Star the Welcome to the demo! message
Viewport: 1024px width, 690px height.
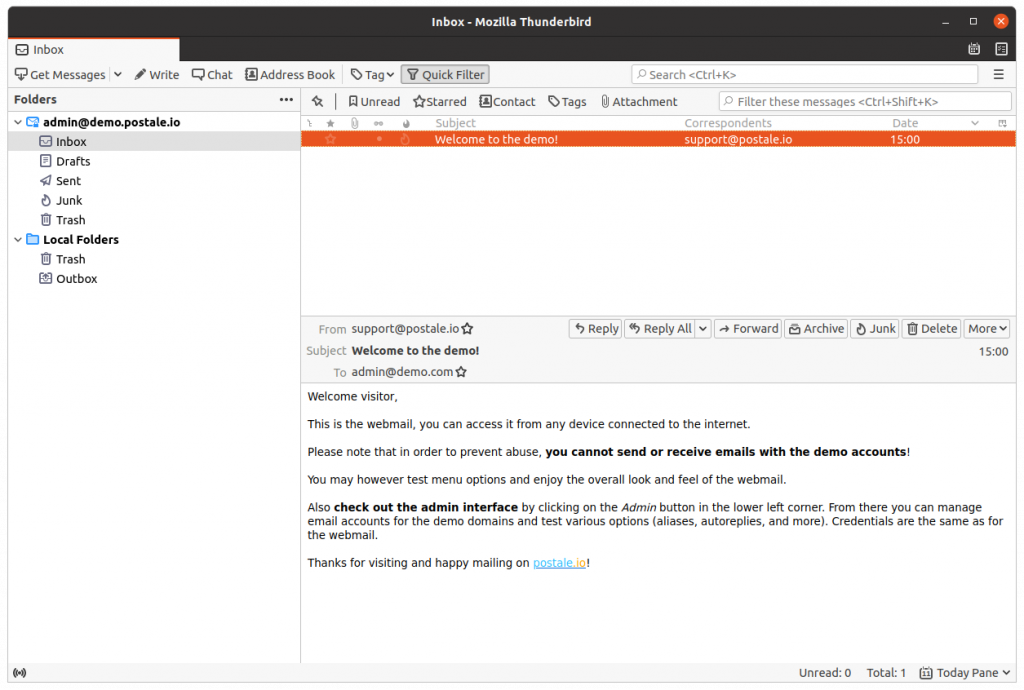pyautogui.click(x=330, y=139)
